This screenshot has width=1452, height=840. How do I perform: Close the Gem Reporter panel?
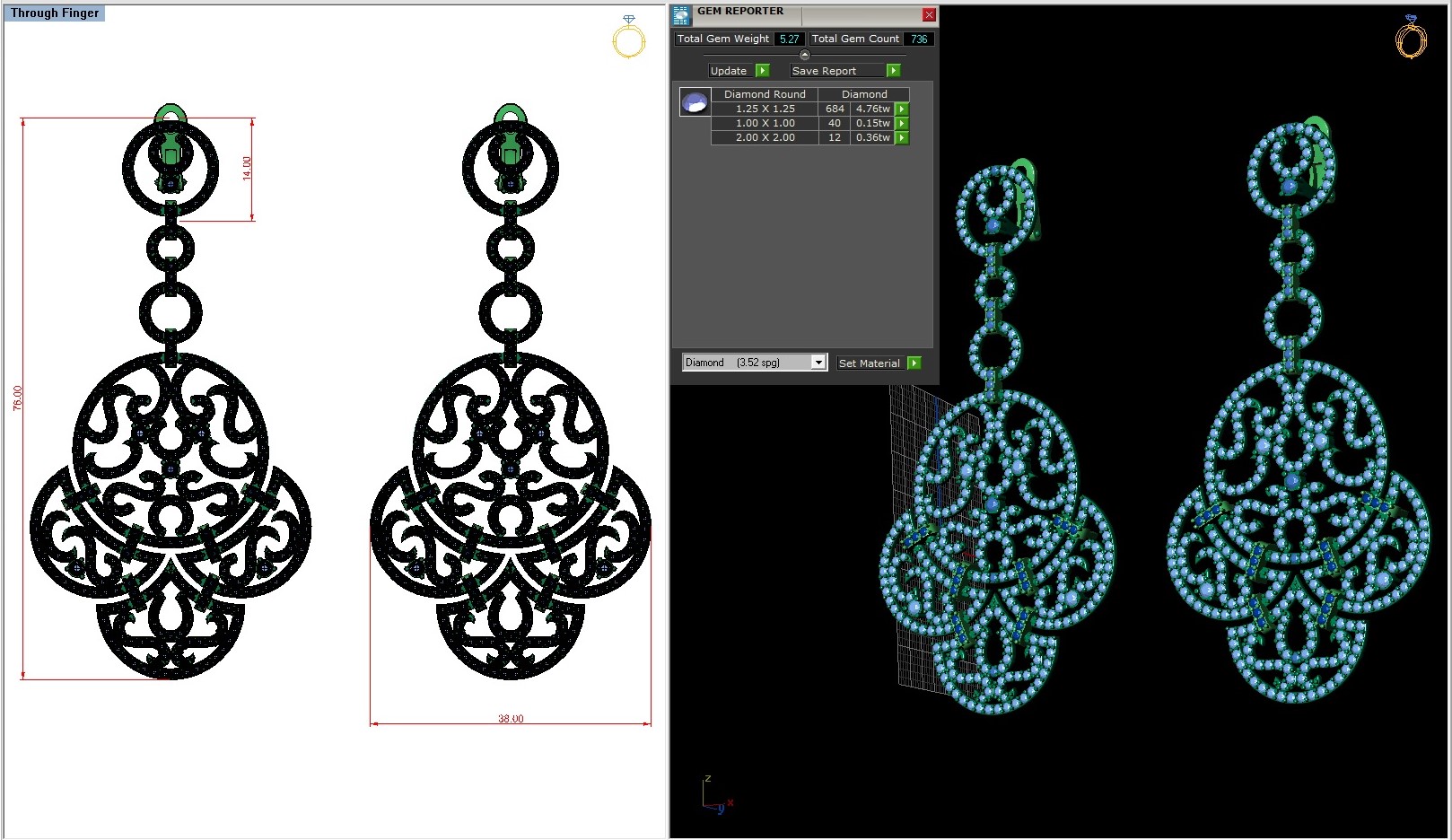929,15
